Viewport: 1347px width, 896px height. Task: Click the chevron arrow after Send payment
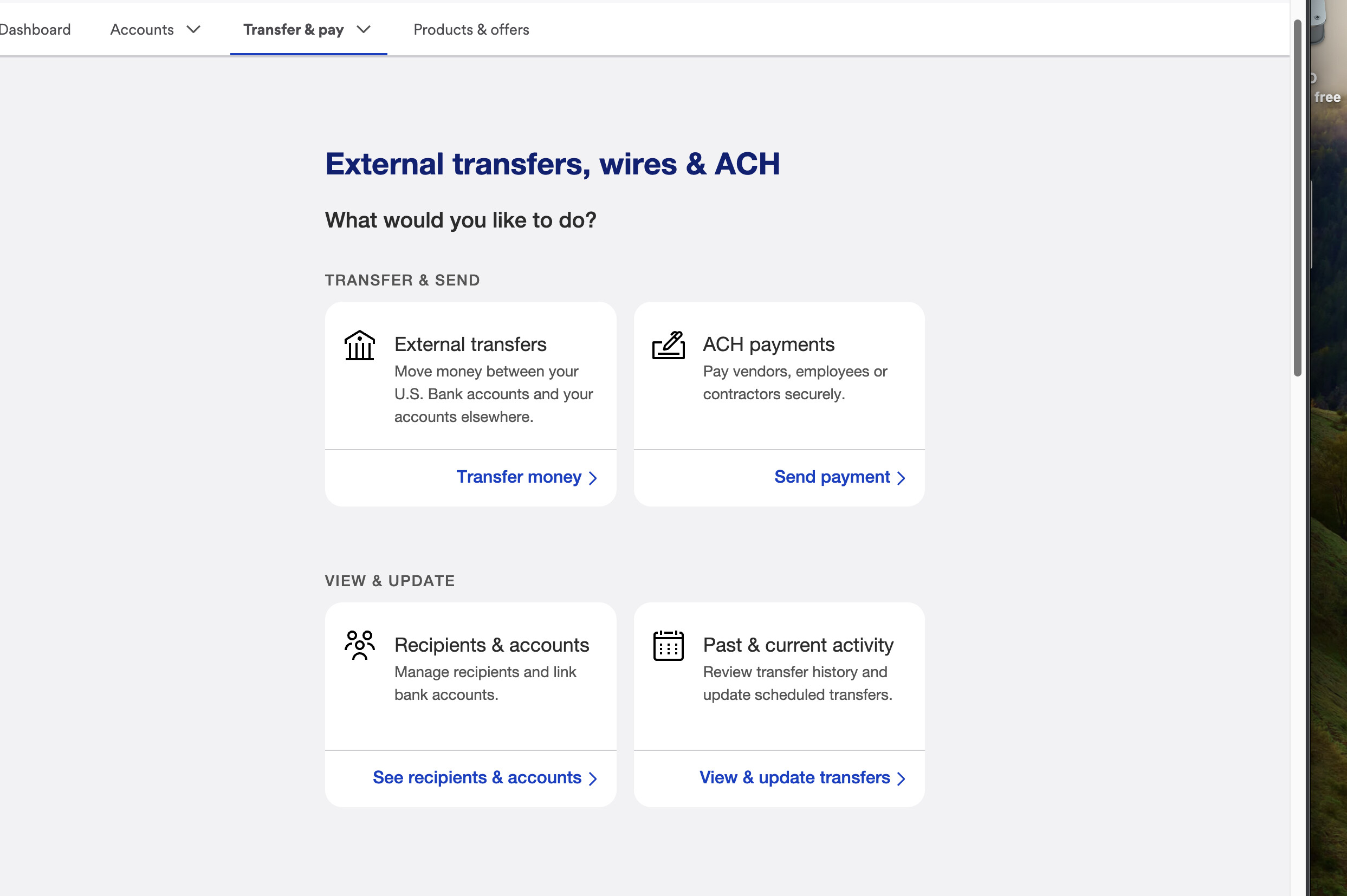tap(901, 478)
